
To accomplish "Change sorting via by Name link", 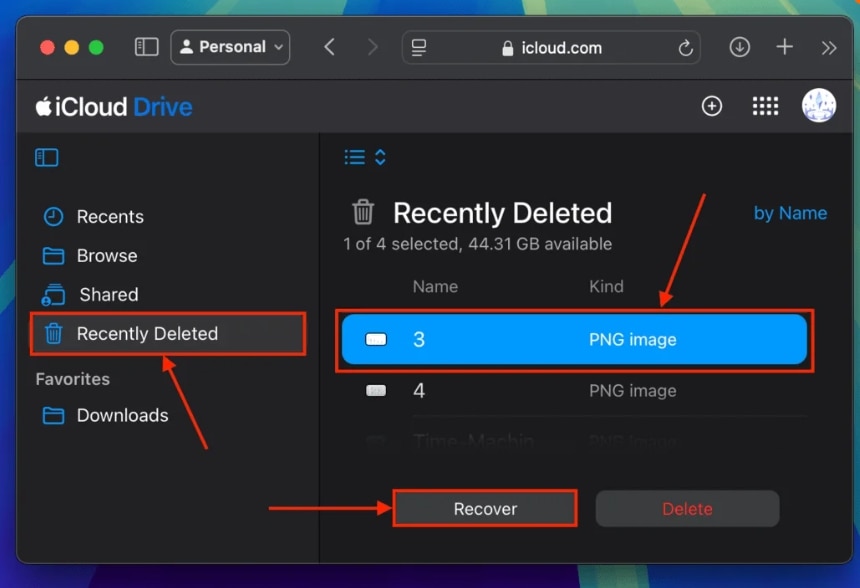I will tap(790, 213).
